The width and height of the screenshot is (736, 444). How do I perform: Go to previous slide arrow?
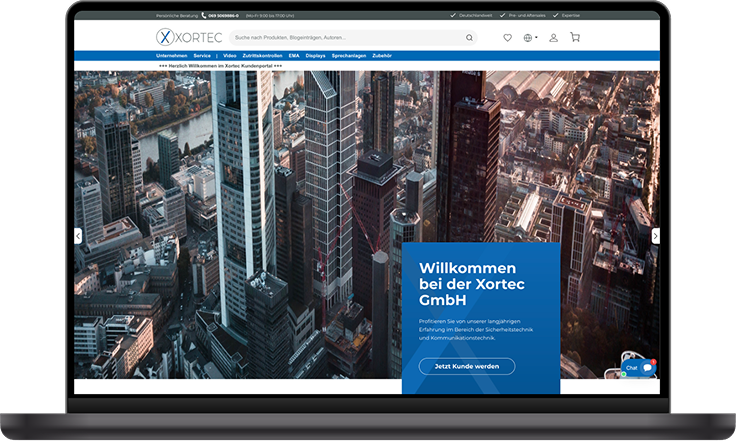click(78, 236)
